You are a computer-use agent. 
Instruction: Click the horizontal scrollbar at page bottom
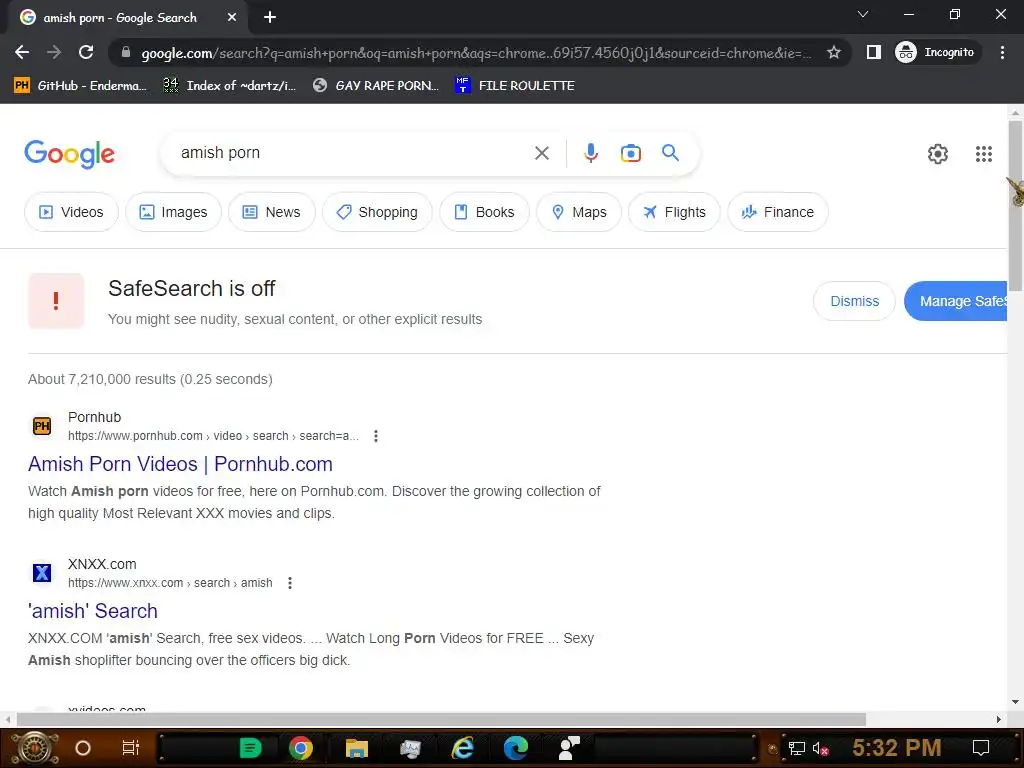click(441, 719)
